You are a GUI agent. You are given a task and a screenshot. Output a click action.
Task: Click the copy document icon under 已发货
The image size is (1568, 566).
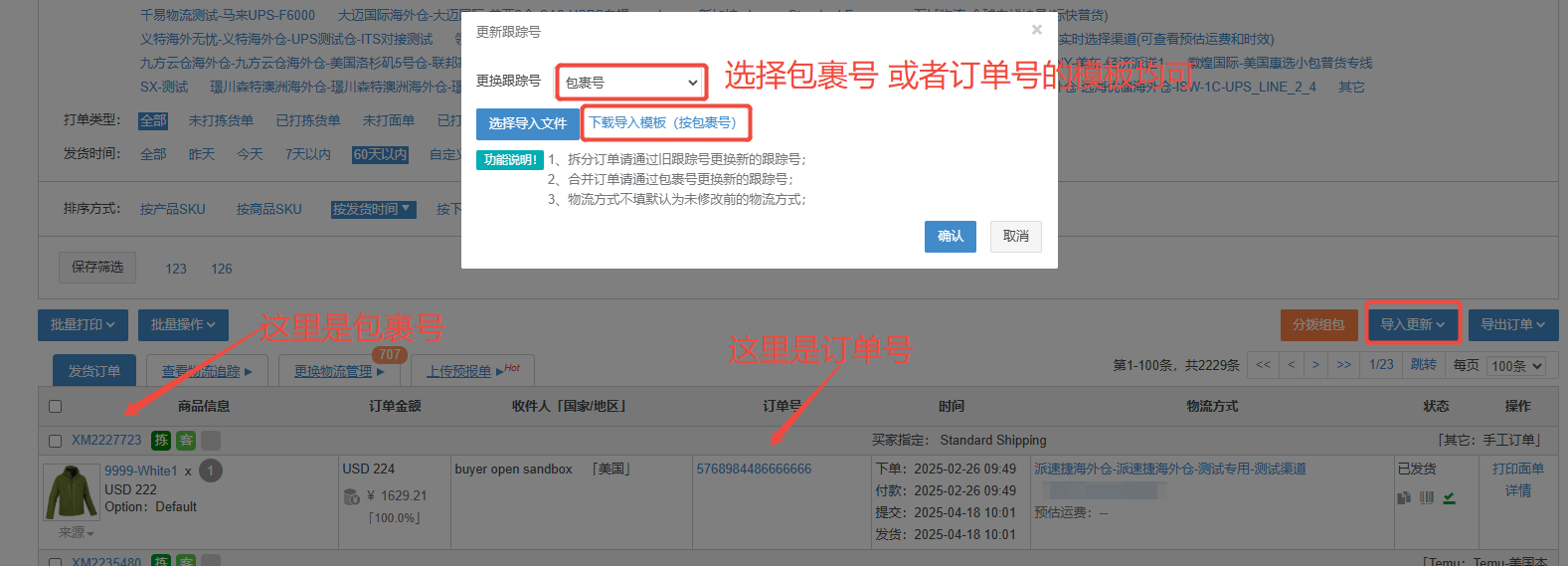click(1404, 497)
